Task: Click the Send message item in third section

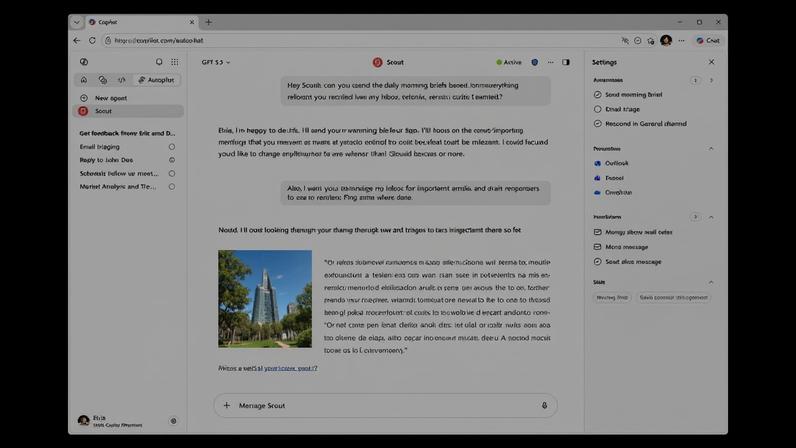Action: point(627,262)
